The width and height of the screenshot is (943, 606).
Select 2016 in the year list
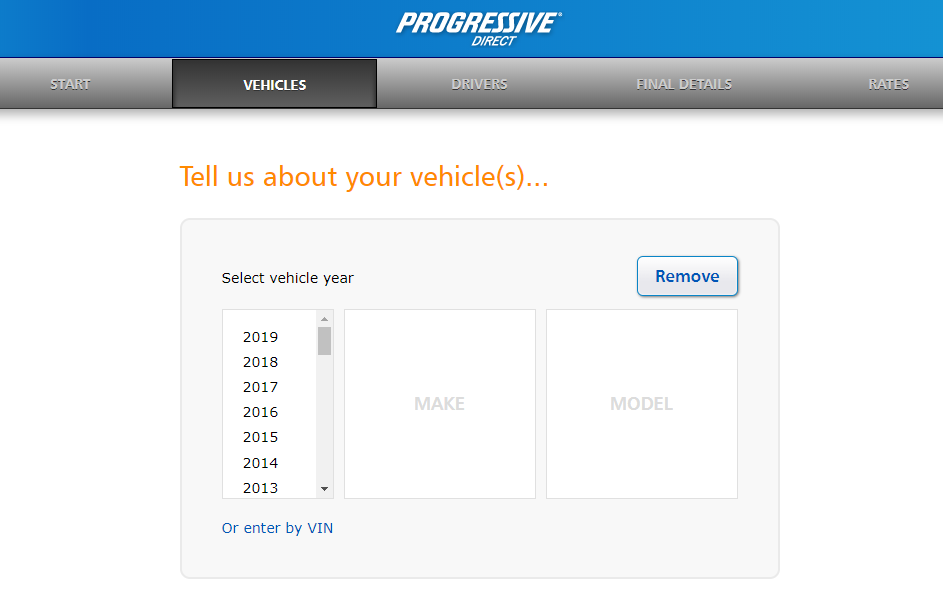point(260,412)
